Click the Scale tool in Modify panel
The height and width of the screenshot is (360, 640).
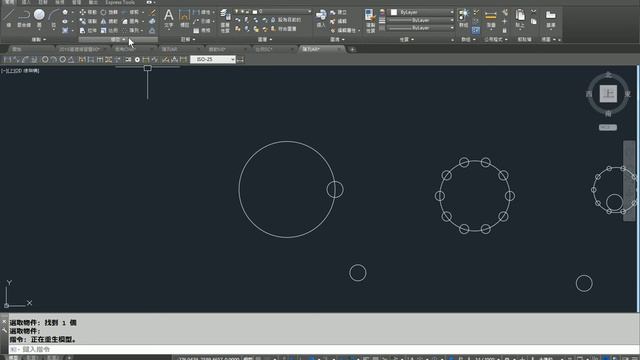(109, 31)
